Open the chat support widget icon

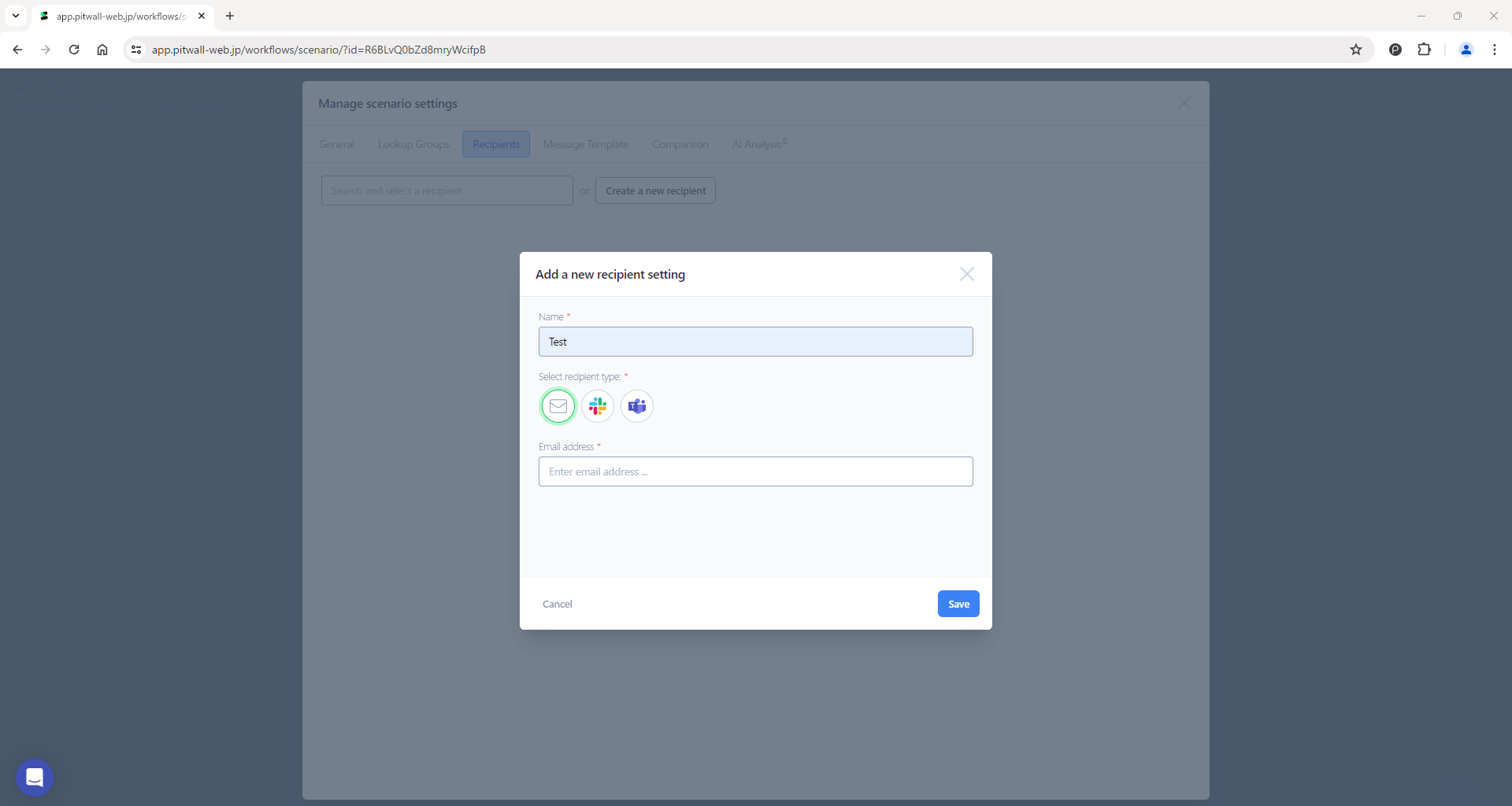tap(35, 778)
